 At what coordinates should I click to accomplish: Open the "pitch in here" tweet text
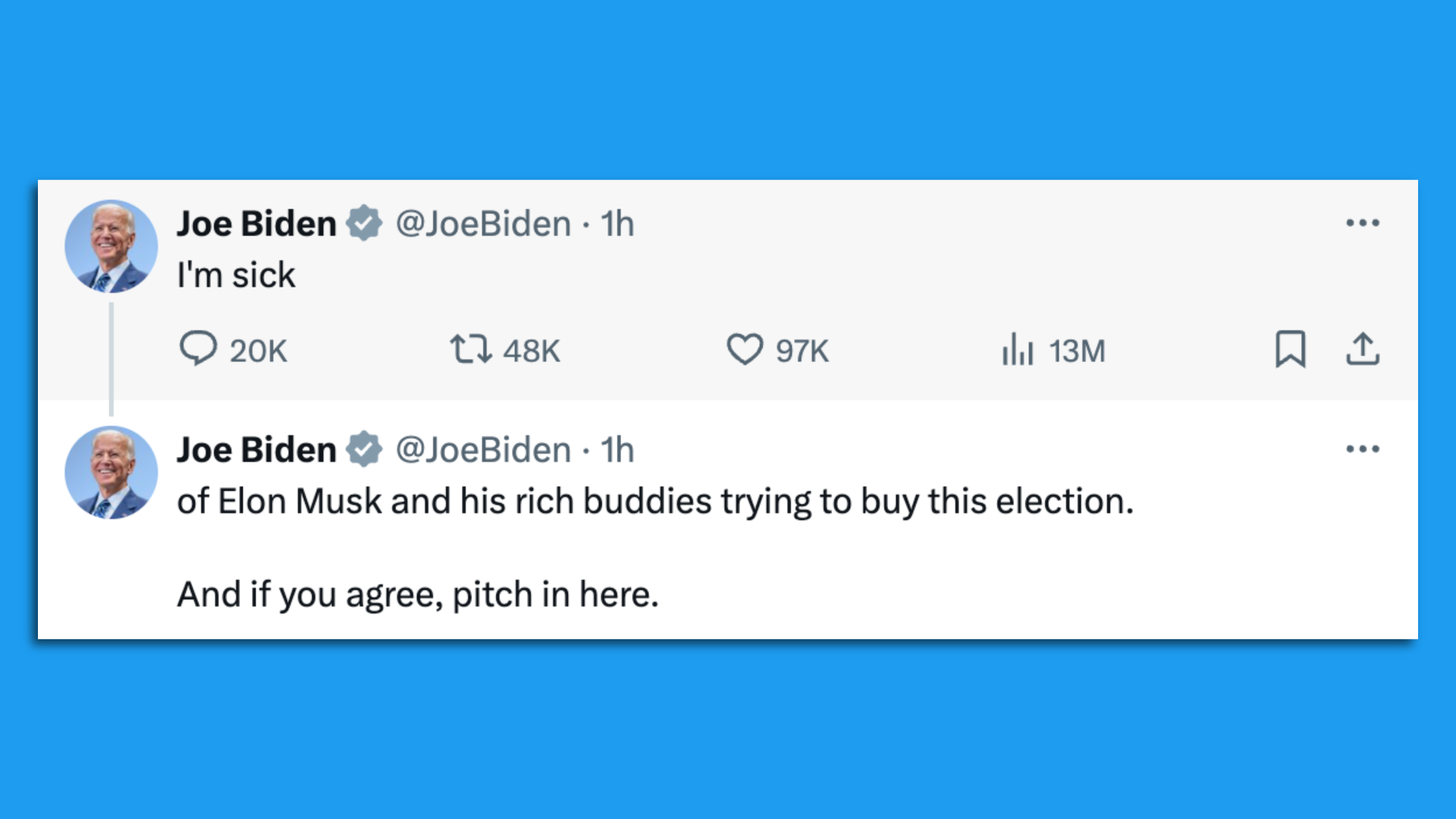[x=418, y=594]
